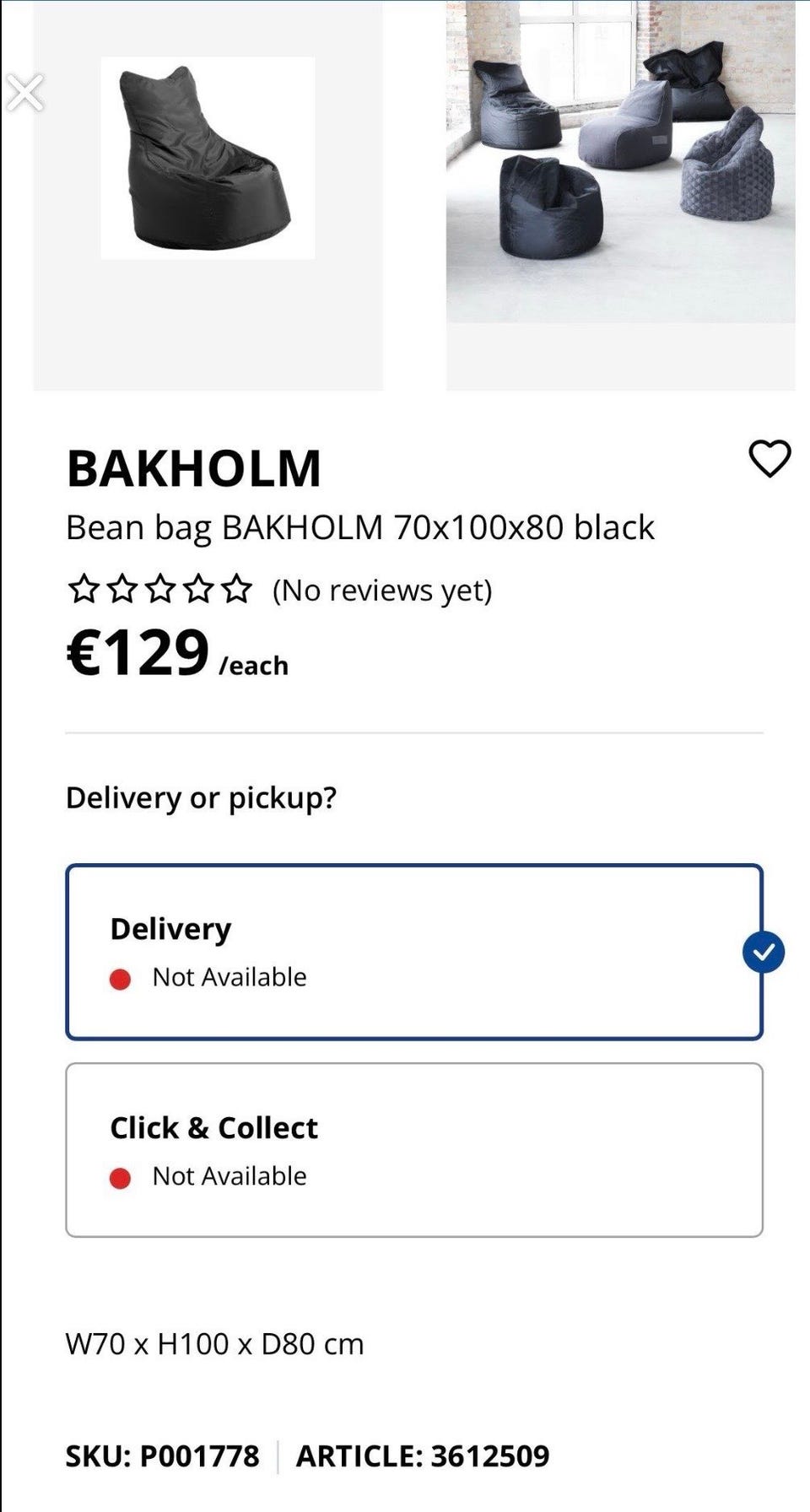The height and width of the screenshot is (1512, 810).
Task: Click the red status dot under Click & Collect
Action: point(120,1178)
